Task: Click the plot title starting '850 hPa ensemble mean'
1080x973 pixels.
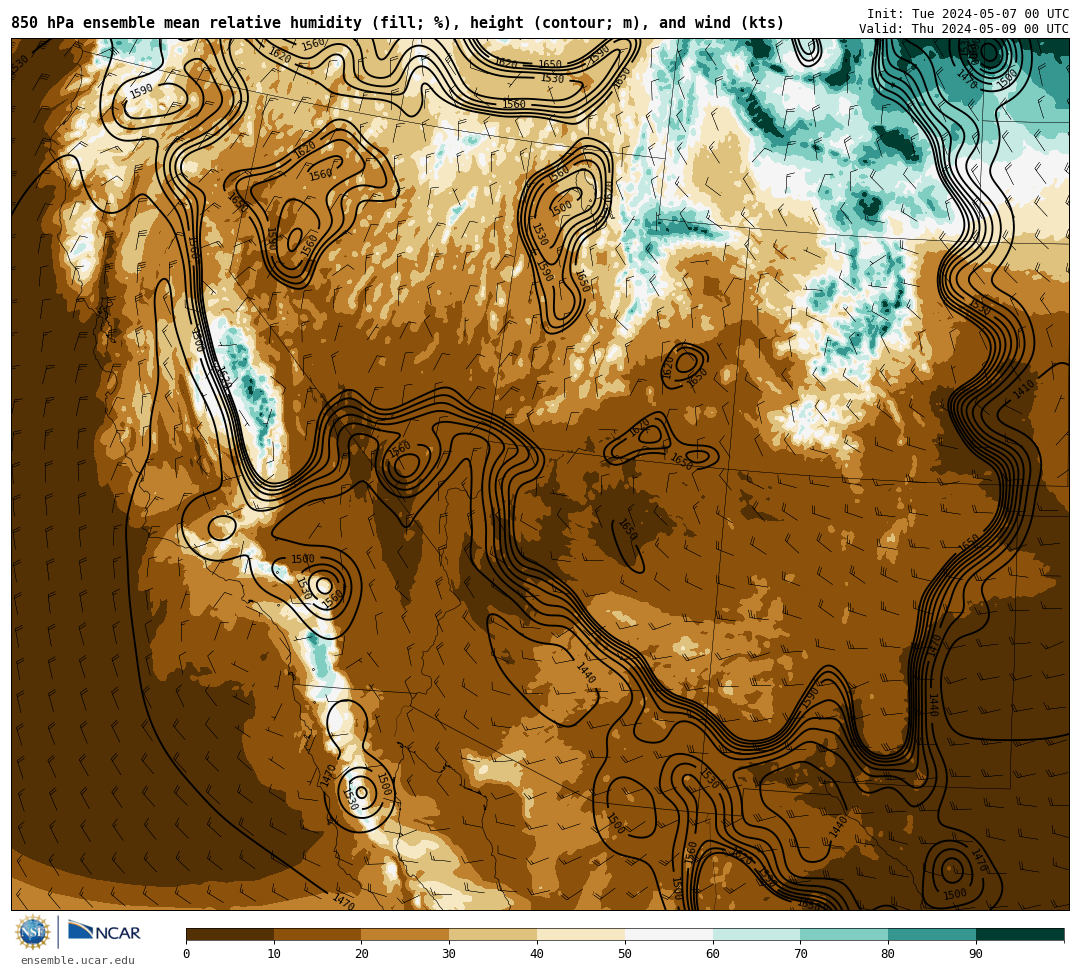Action: [397, 23]
